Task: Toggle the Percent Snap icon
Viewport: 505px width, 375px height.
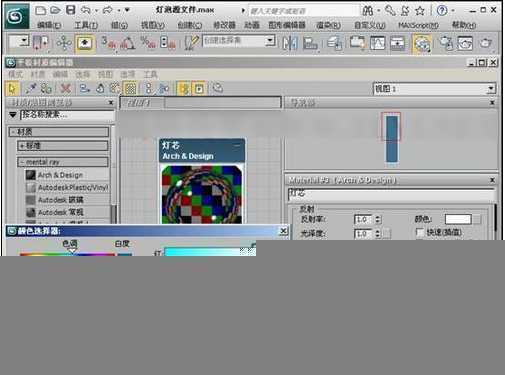Action: (147, 43)
